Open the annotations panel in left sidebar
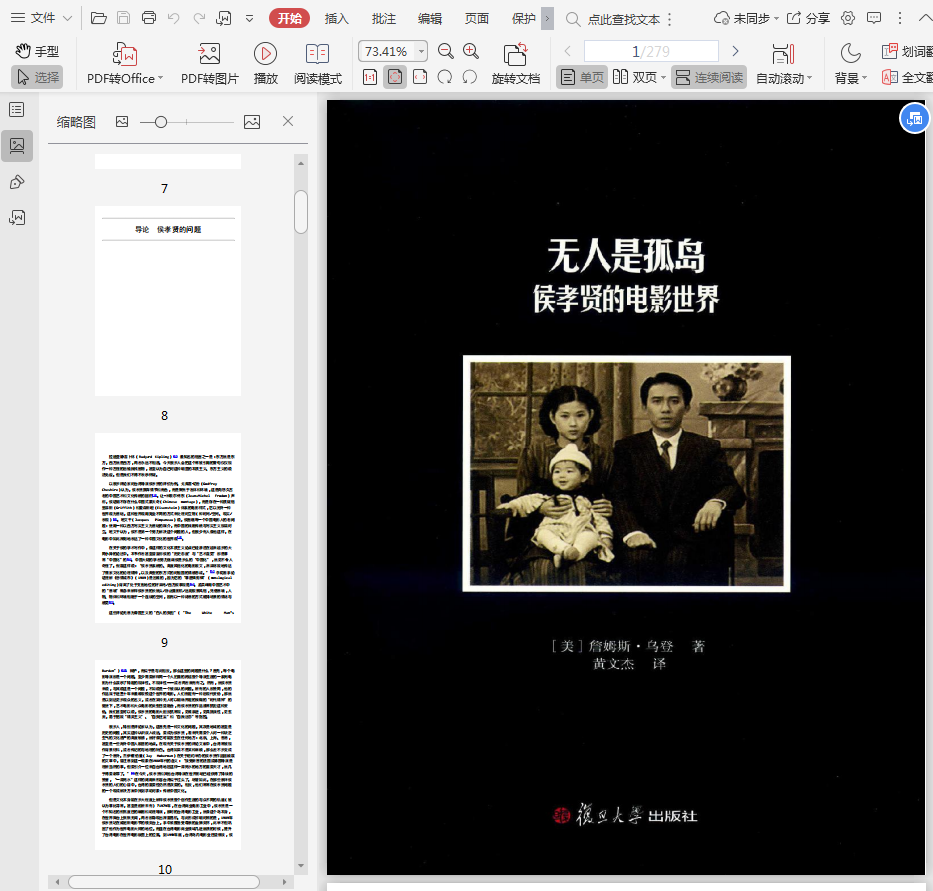This screenshot has width=933, height=891. pos(17,181)
